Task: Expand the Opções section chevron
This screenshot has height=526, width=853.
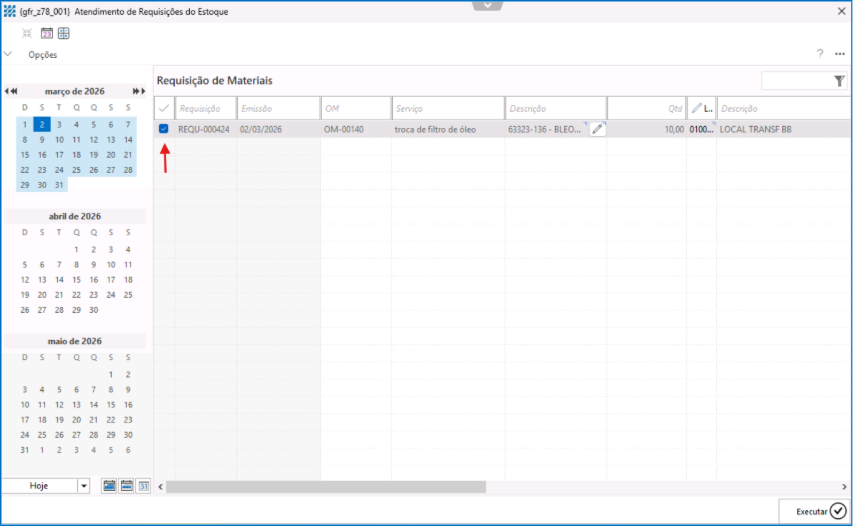Action: tap(9, 54)
